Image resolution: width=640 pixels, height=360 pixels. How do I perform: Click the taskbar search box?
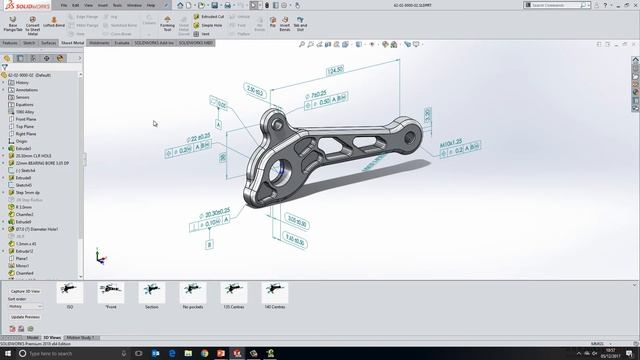click(x=73, y=353)
